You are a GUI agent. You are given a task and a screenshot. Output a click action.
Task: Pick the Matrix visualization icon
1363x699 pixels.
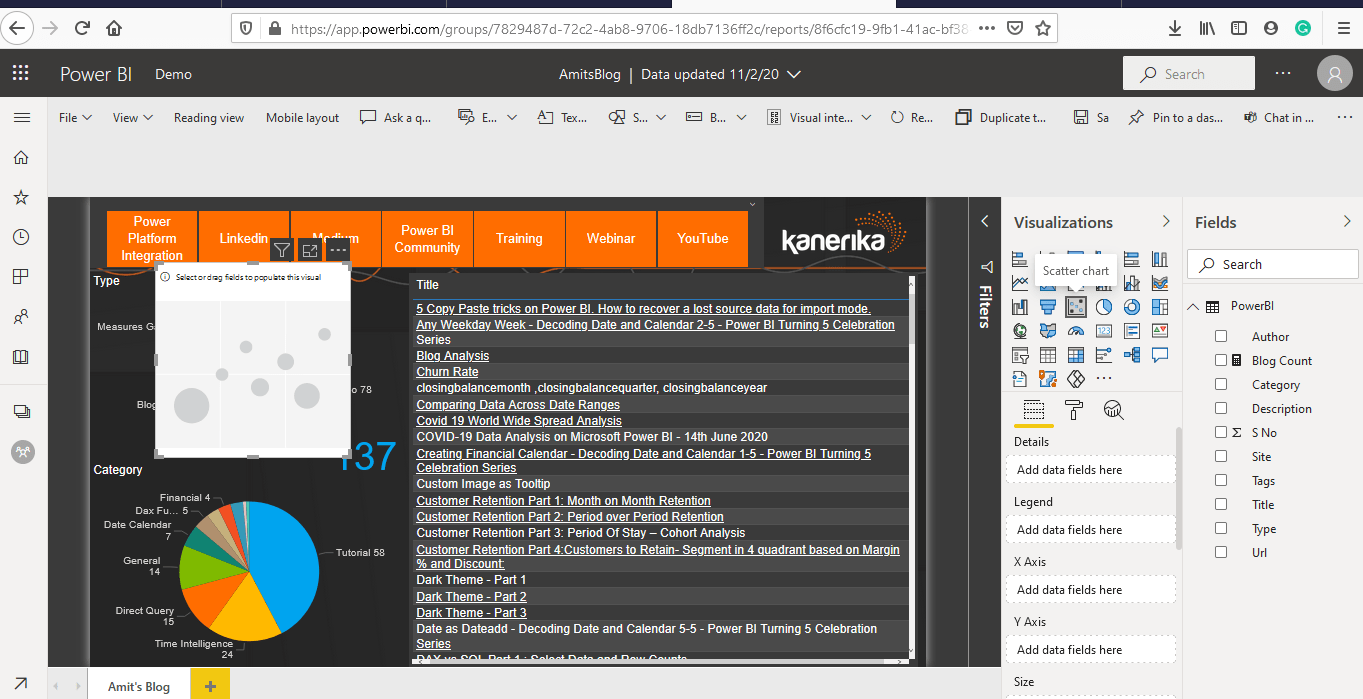click(1076, 355)
